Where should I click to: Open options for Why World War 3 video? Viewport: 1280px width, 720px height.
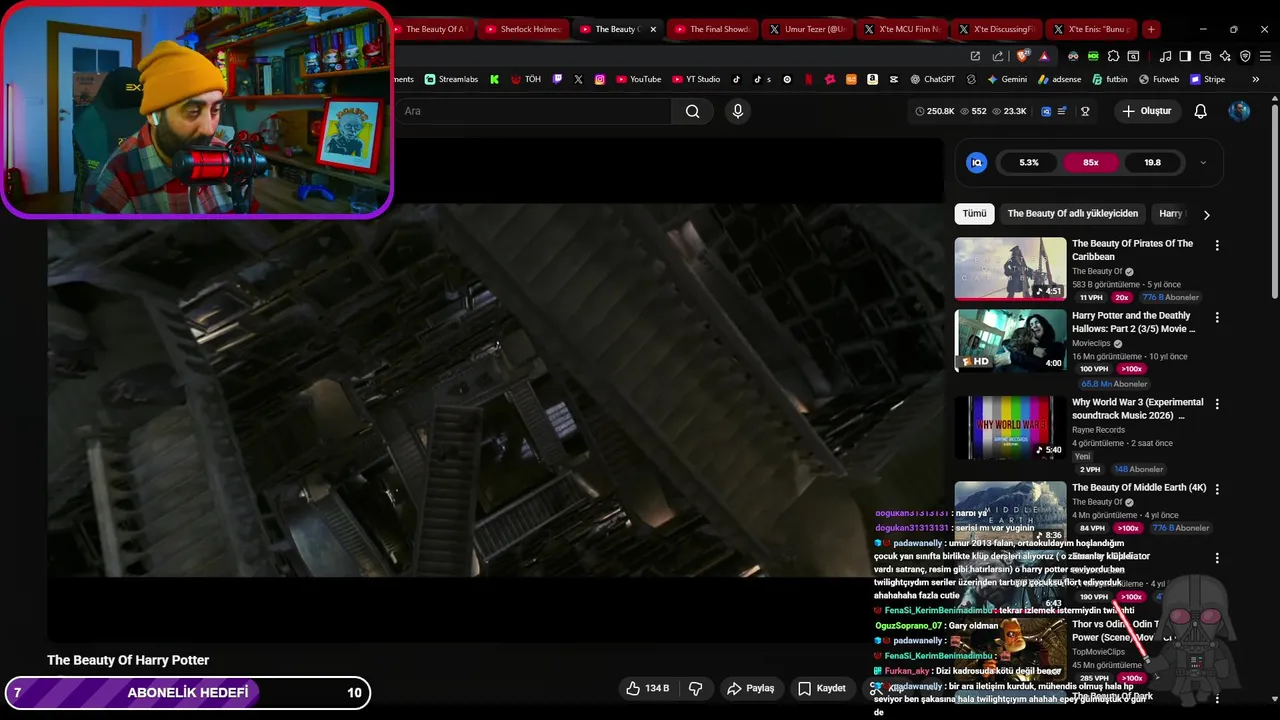tap(1217, 404)
